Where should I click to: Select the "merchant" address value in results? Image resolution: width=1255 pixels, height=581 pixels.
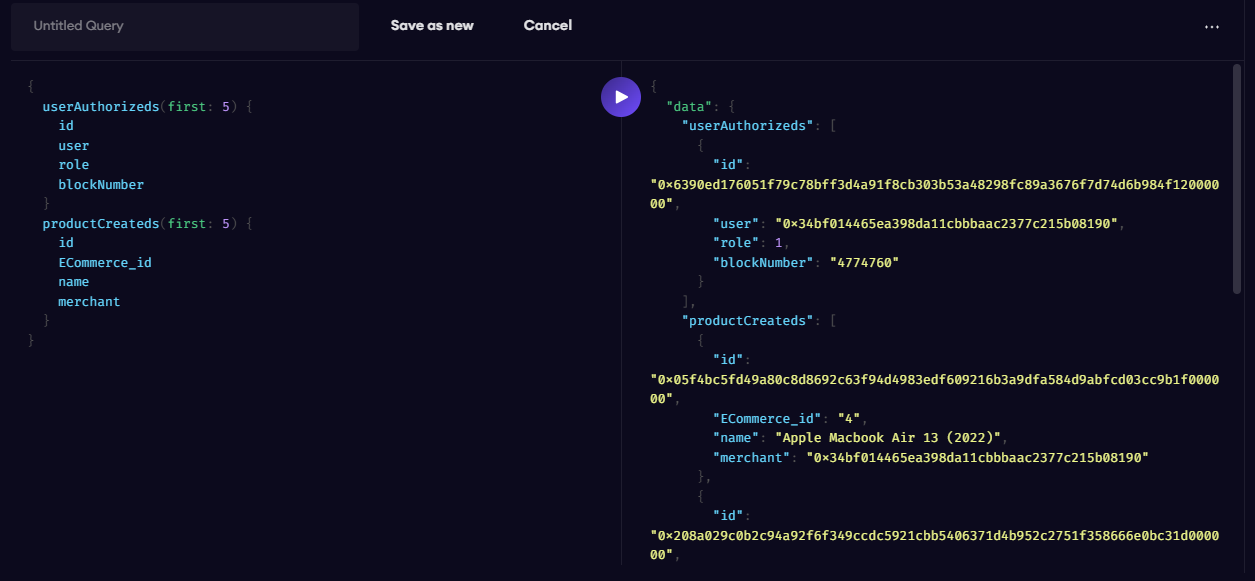coord(978,457)
